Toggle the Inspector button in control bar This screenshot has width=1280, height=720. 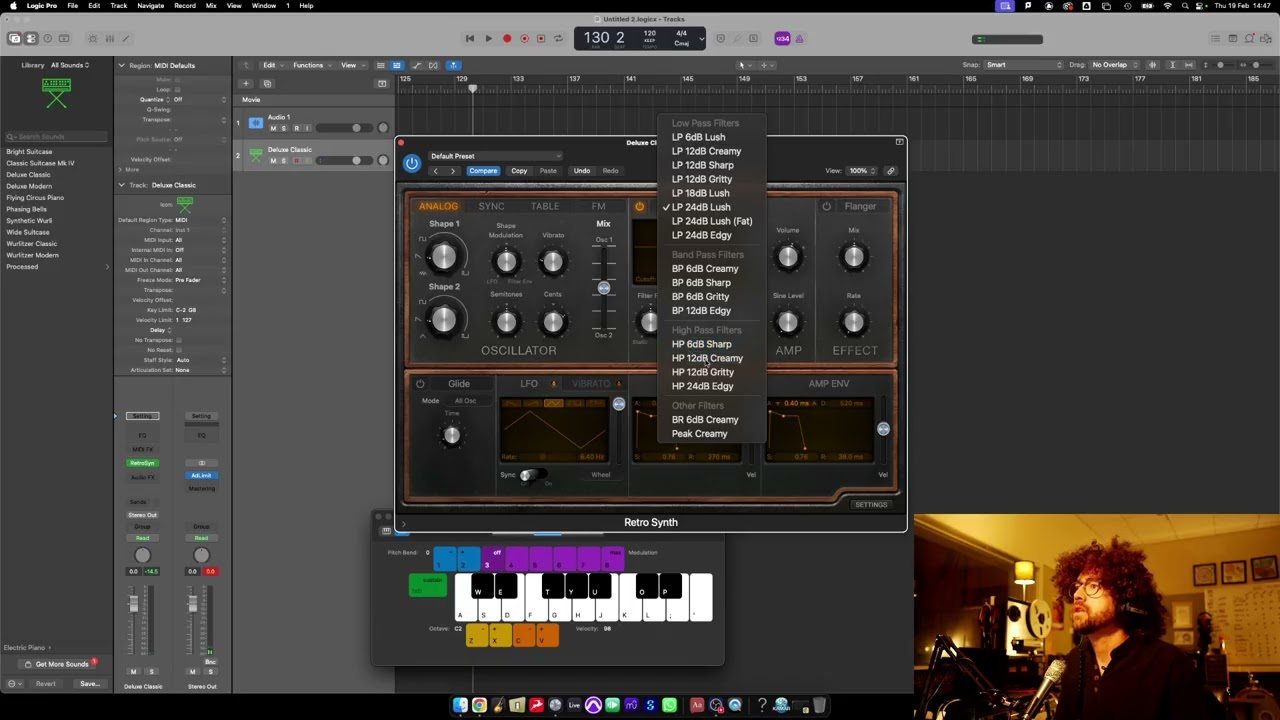[x=31, y=39]
